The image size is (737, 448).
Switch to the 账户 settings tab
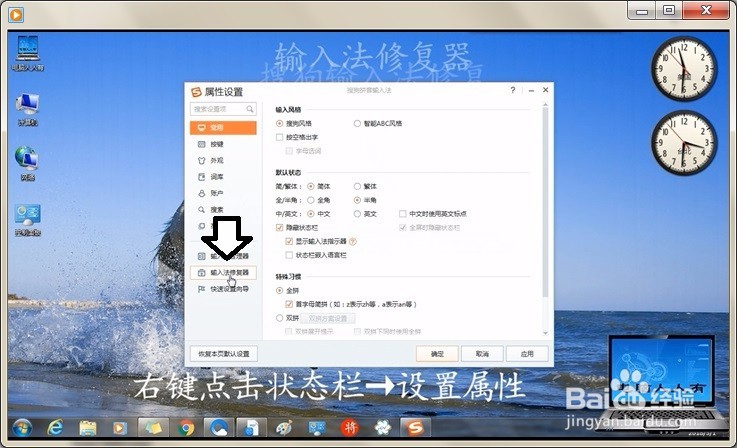click(x=223, y=193)
